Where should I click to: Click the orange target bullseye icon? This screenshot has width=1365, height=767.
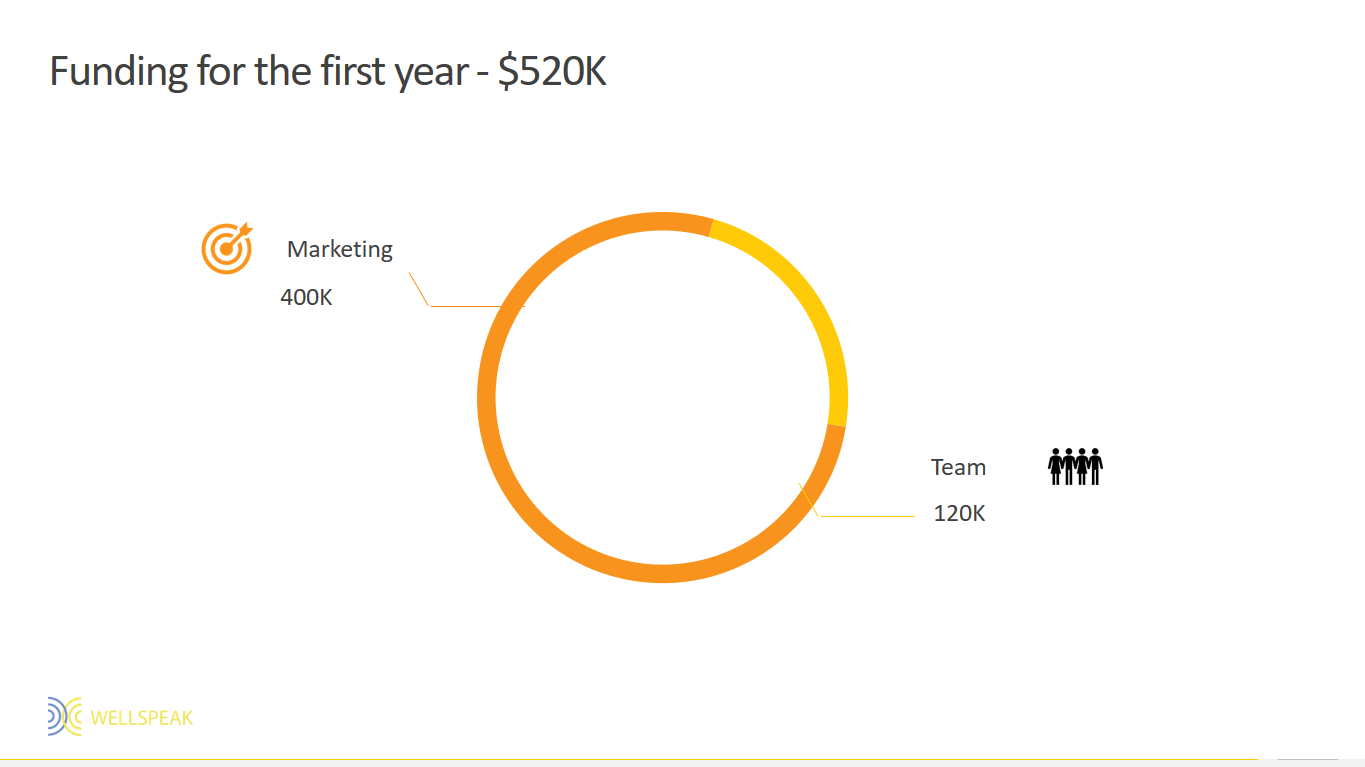(x=227, y=248)
